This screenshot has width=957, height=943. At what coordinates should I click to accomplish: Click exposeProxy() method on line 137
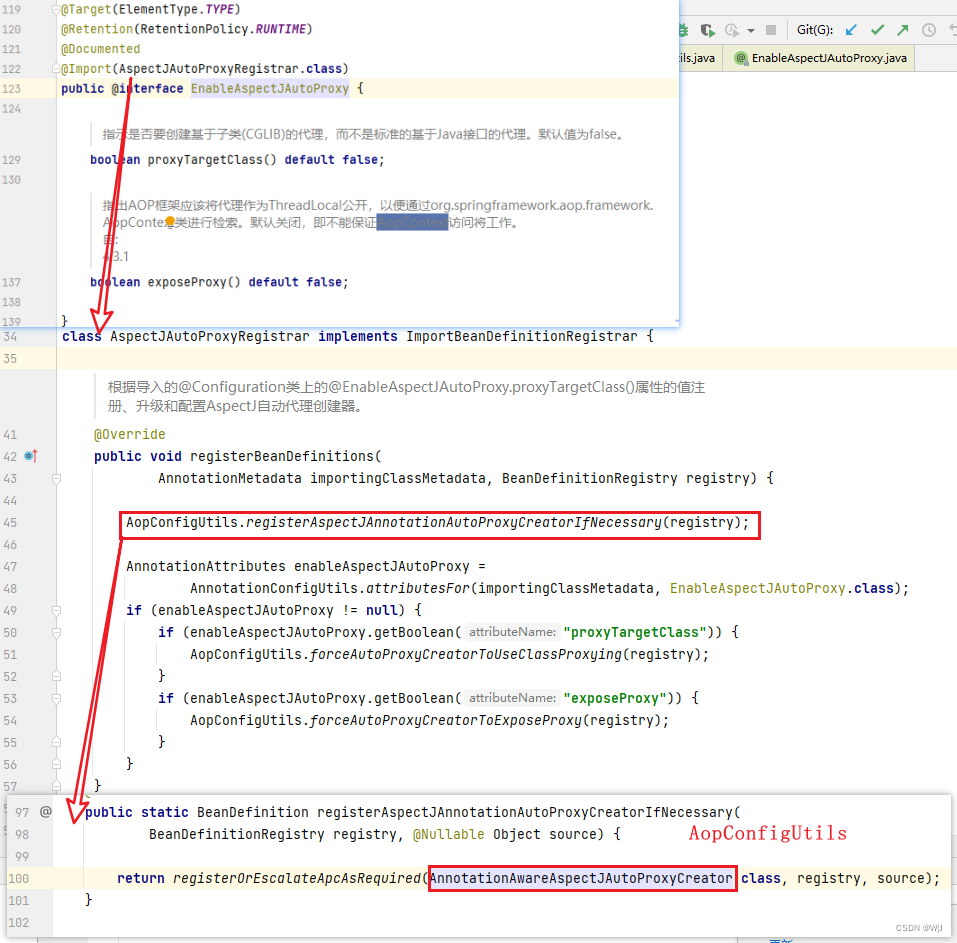tap(194, 283)
